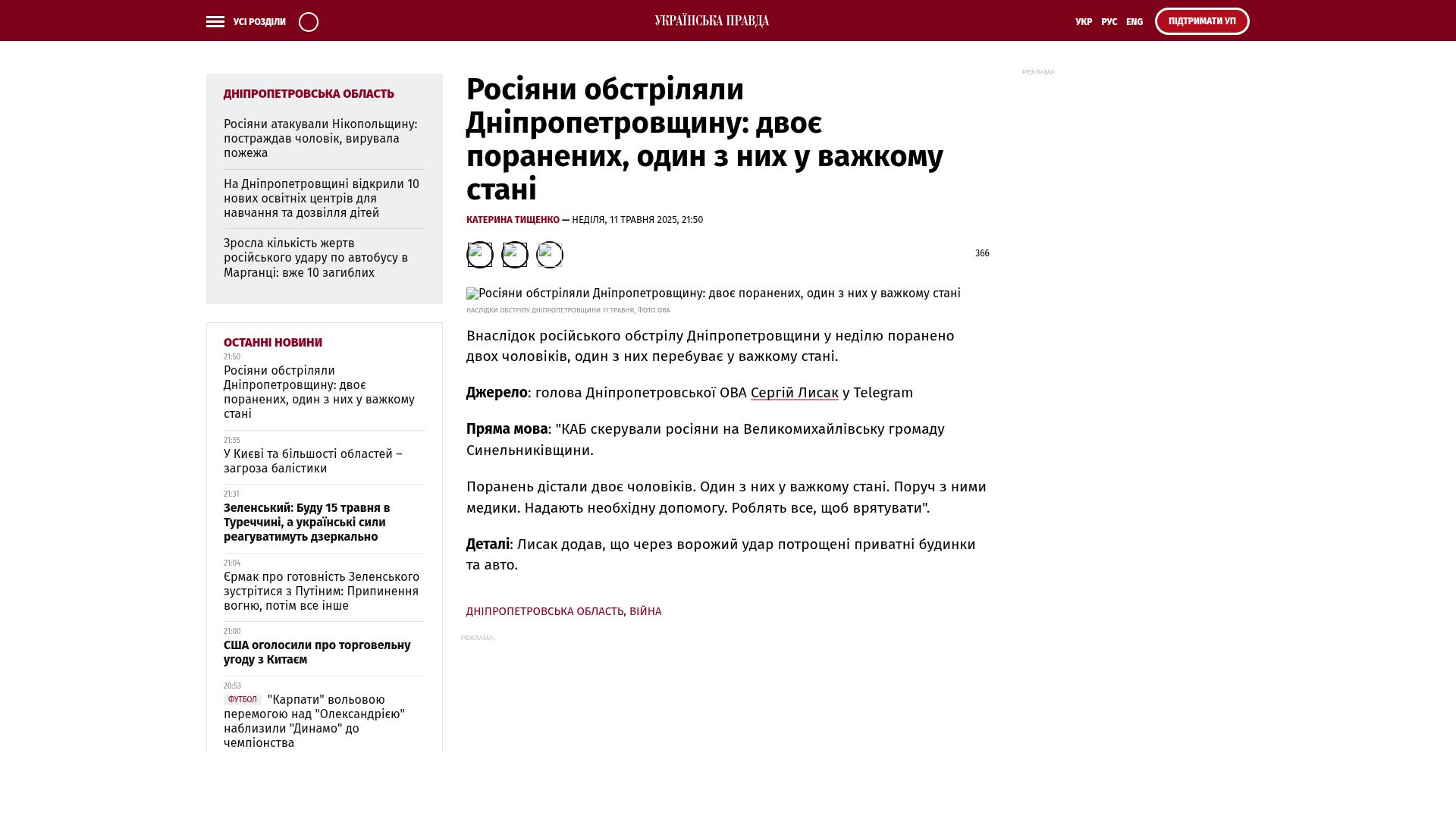Open Останні новини section heading
The image size is (1456, 819).
pos(273,343)
